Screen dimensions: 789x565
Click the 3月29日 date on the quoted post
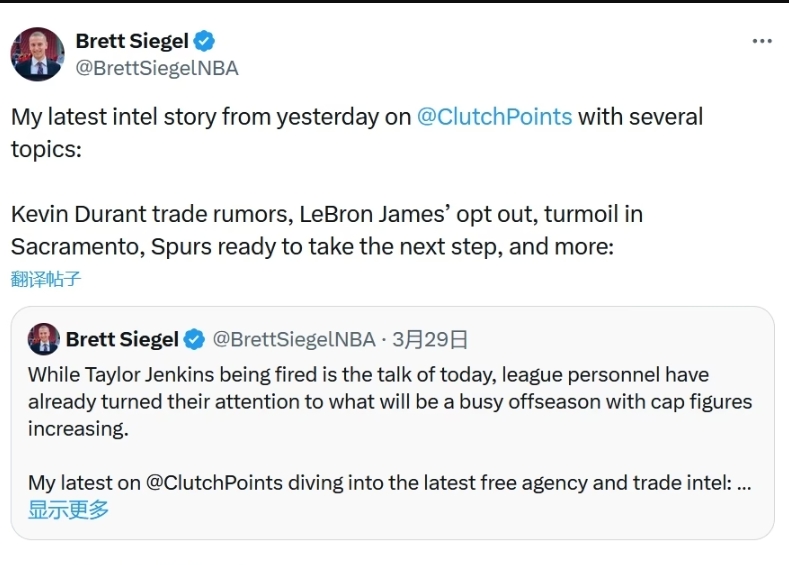(430, 340)
